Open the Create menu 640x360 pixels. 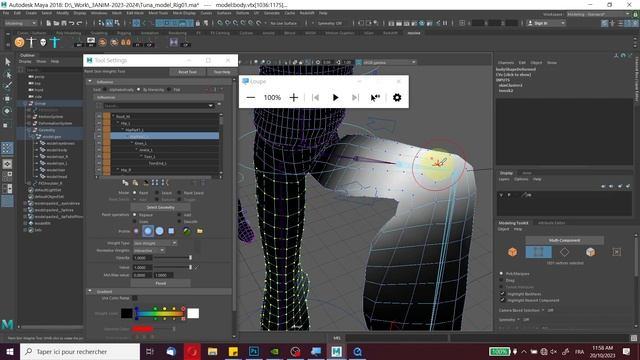(31, 13)
